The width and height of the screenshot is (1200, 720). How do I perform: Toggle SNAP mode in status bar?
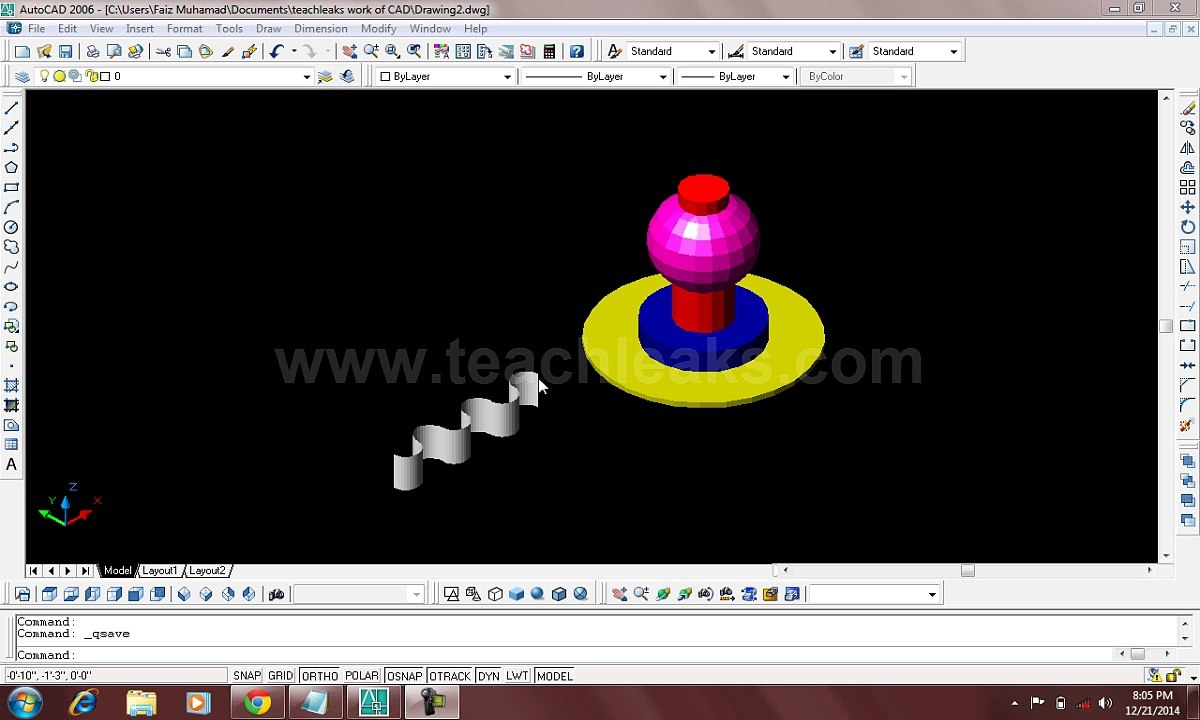click(247, 676)
